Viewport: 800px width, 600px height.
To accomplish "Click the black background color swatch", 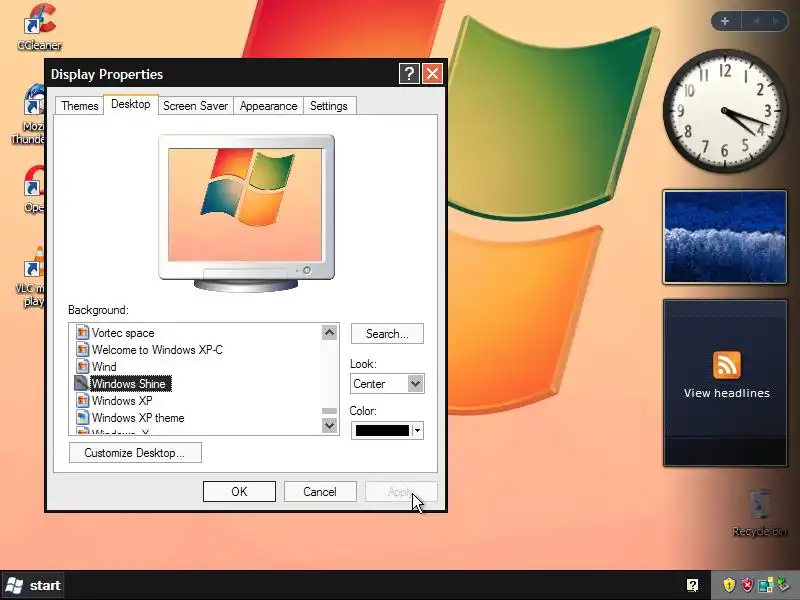I will click(x=382, y=431).
